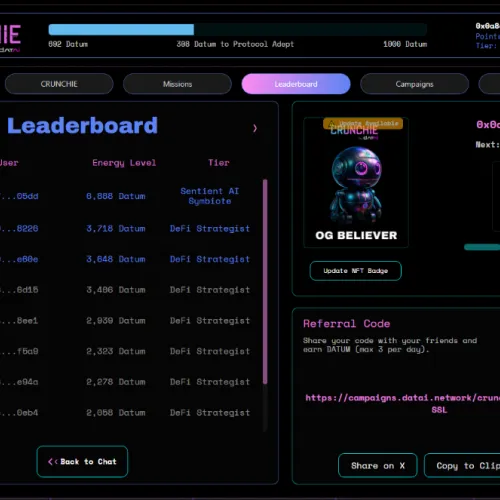Select the Leaderboard tab

[296, 84]
